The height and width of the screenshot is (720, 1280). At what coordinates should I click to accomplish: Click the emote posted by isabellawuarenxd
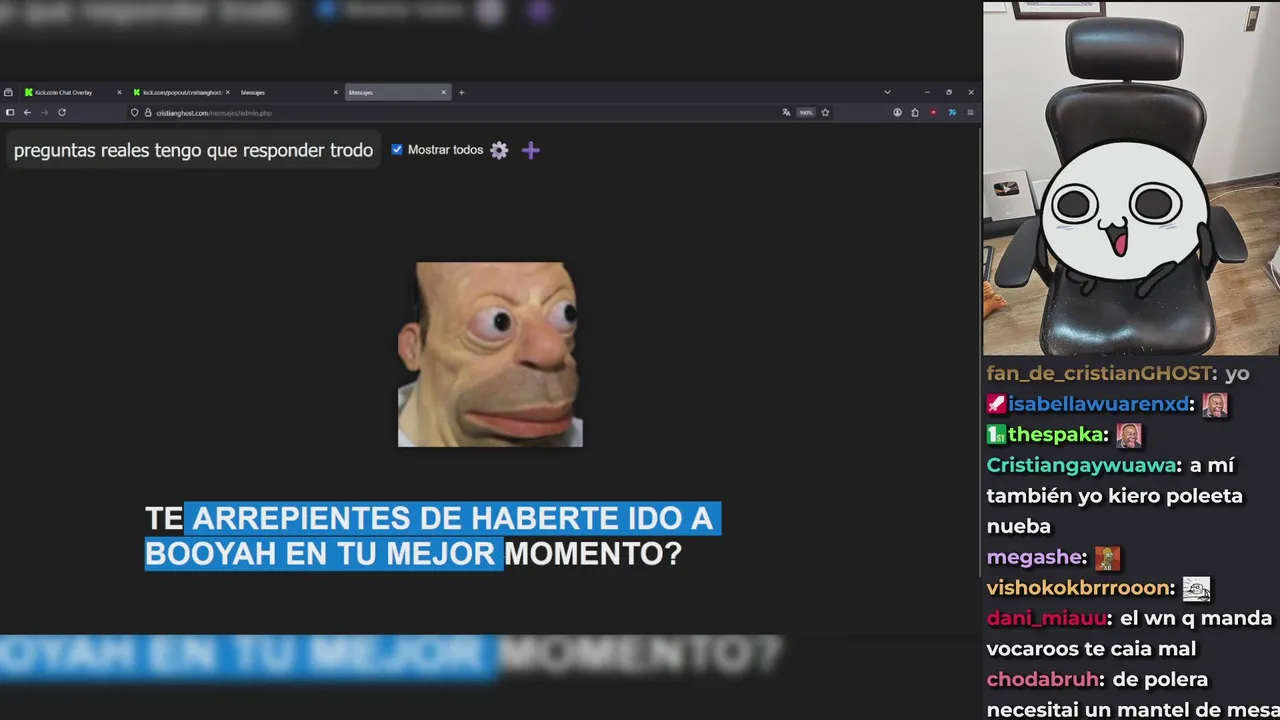tap(1215, 405)
